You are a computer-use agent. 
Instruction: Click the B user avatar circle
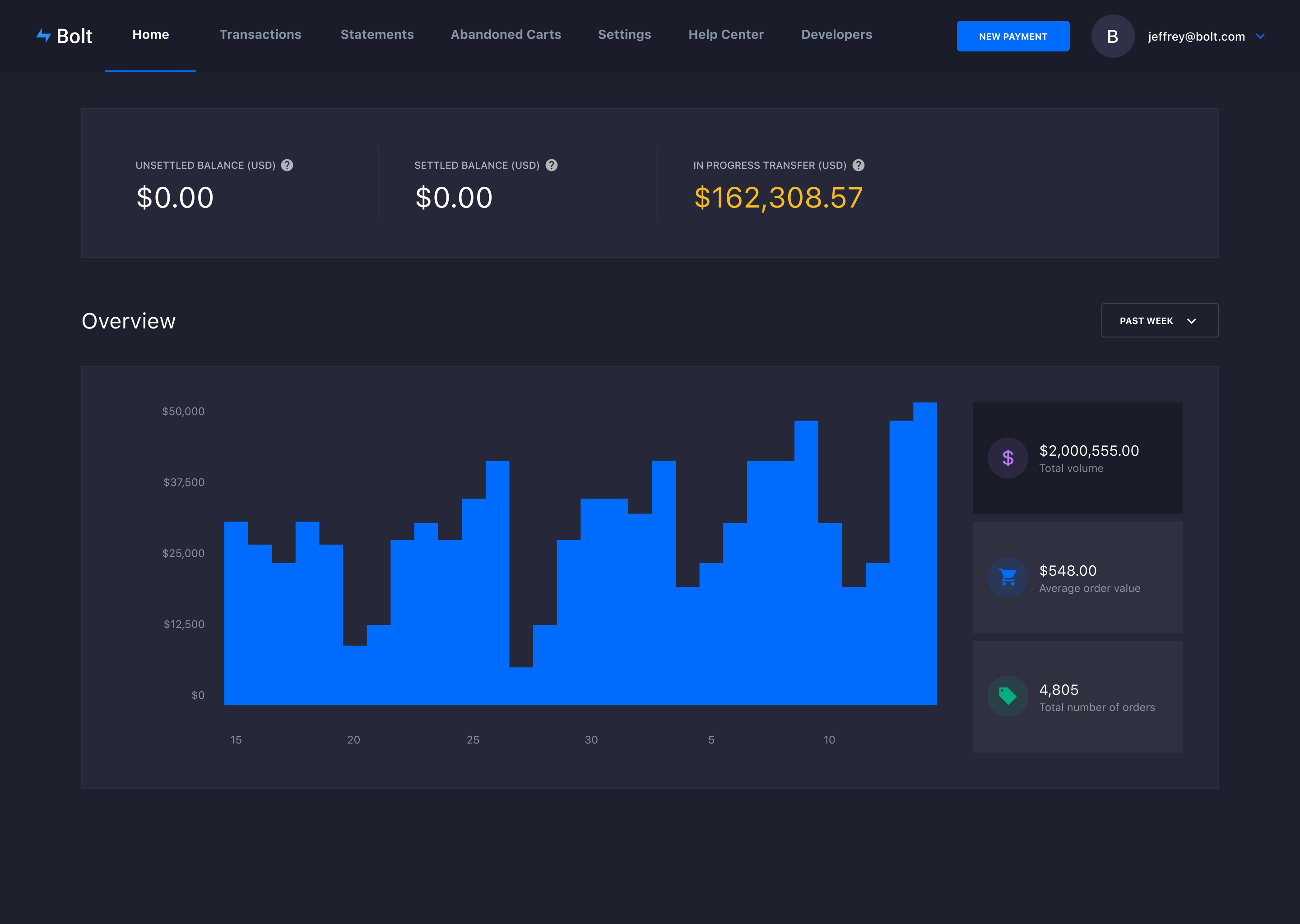(x=1112, y=37)
